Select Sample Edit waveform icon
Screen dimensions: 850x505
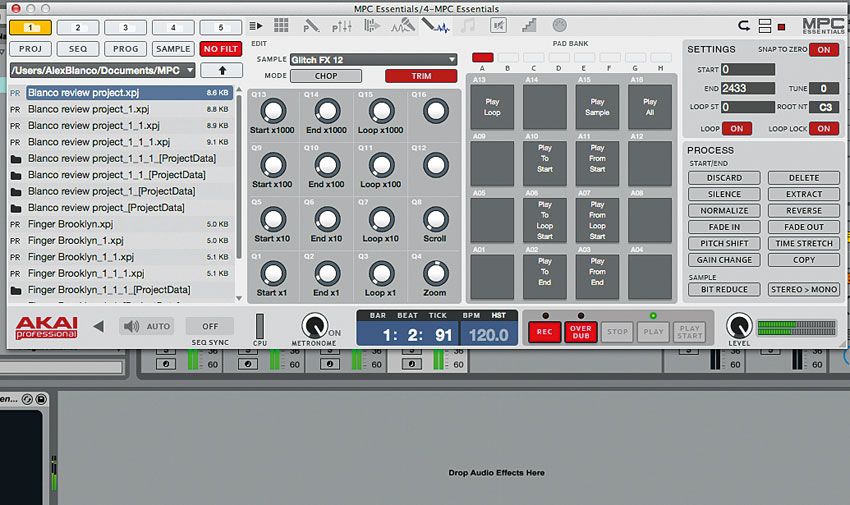[435, 25]
